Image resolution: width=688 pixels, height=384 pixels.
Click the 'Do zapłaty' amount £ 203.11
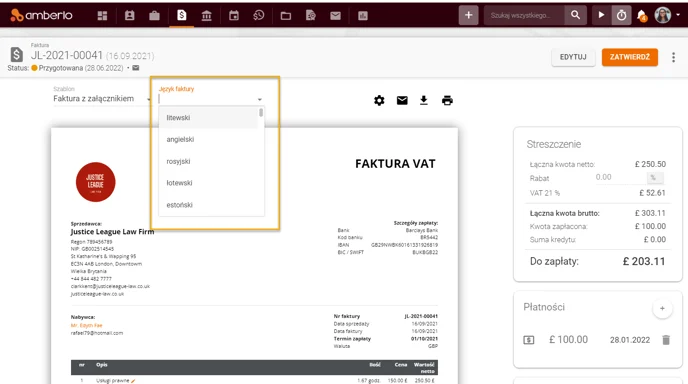[644, 262]
